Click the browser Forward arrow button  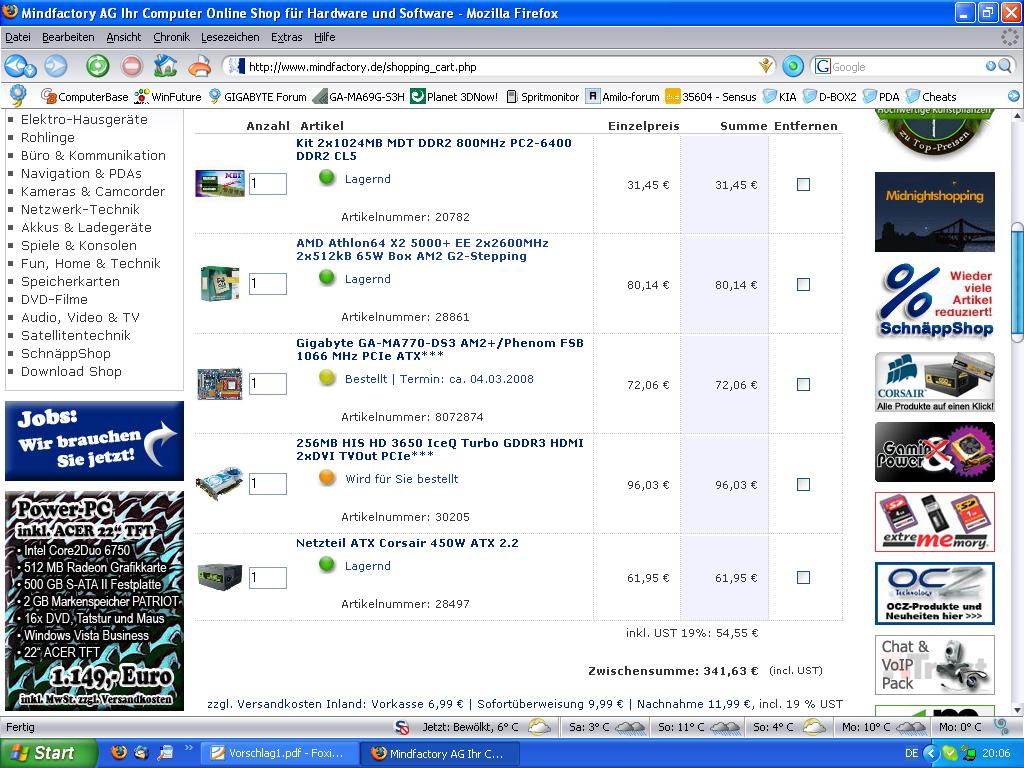pos(56,66)
